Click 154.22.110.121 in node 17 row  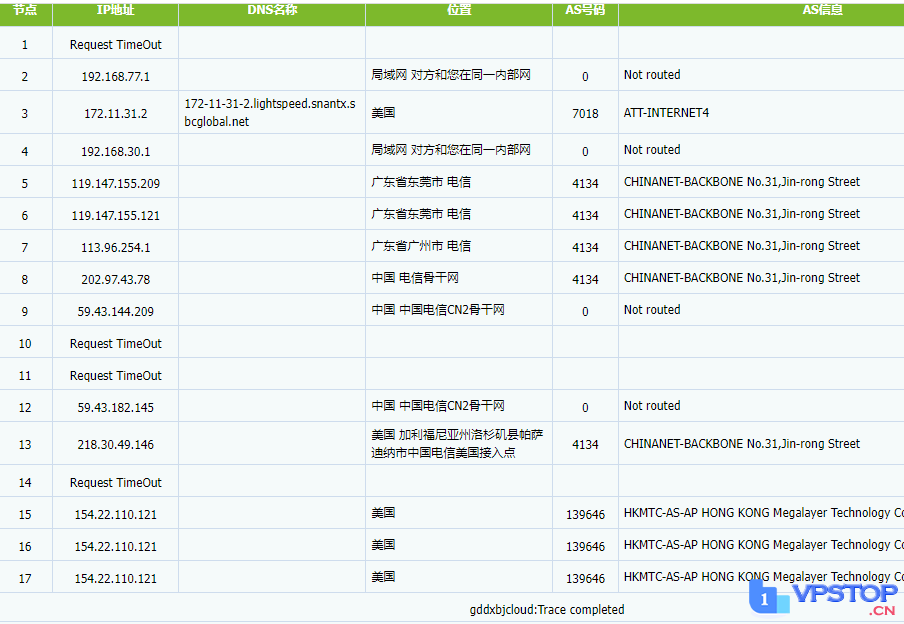click(x=115, y=578)
